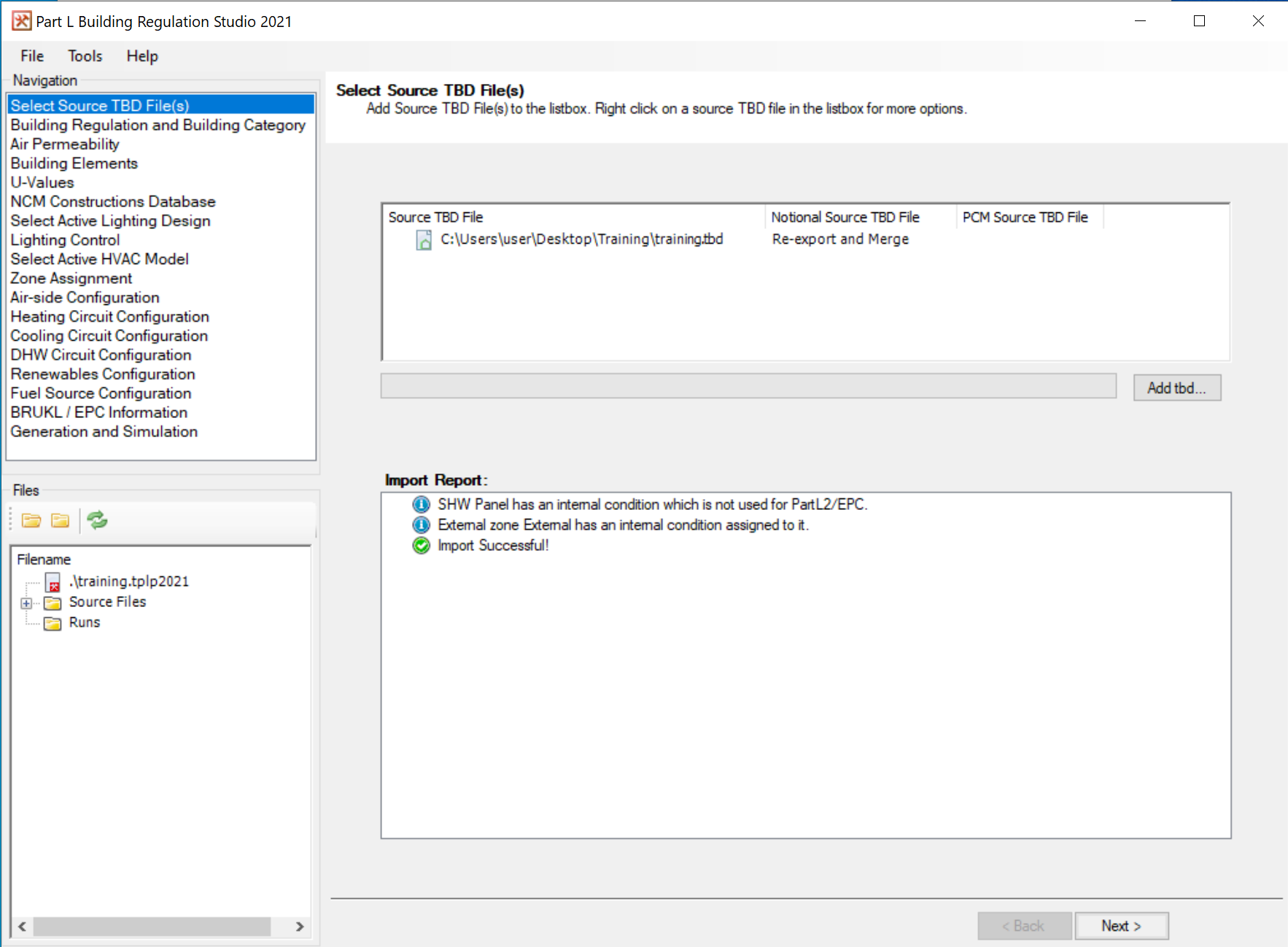Select the Runs folder icon
Screen dimensions: 1288x947
point(53,623)
